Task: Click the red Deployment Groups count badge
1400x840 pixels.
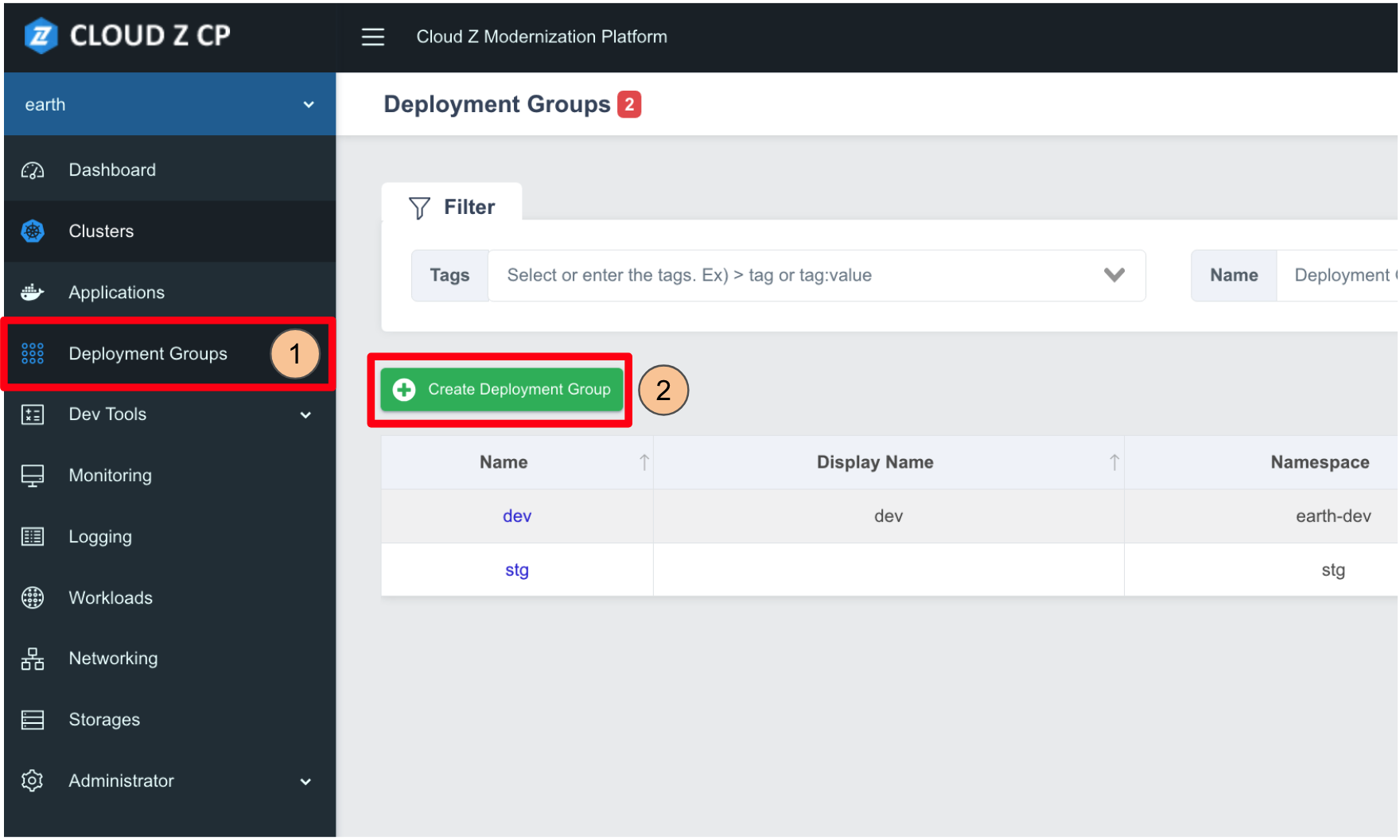Action: 629,104
